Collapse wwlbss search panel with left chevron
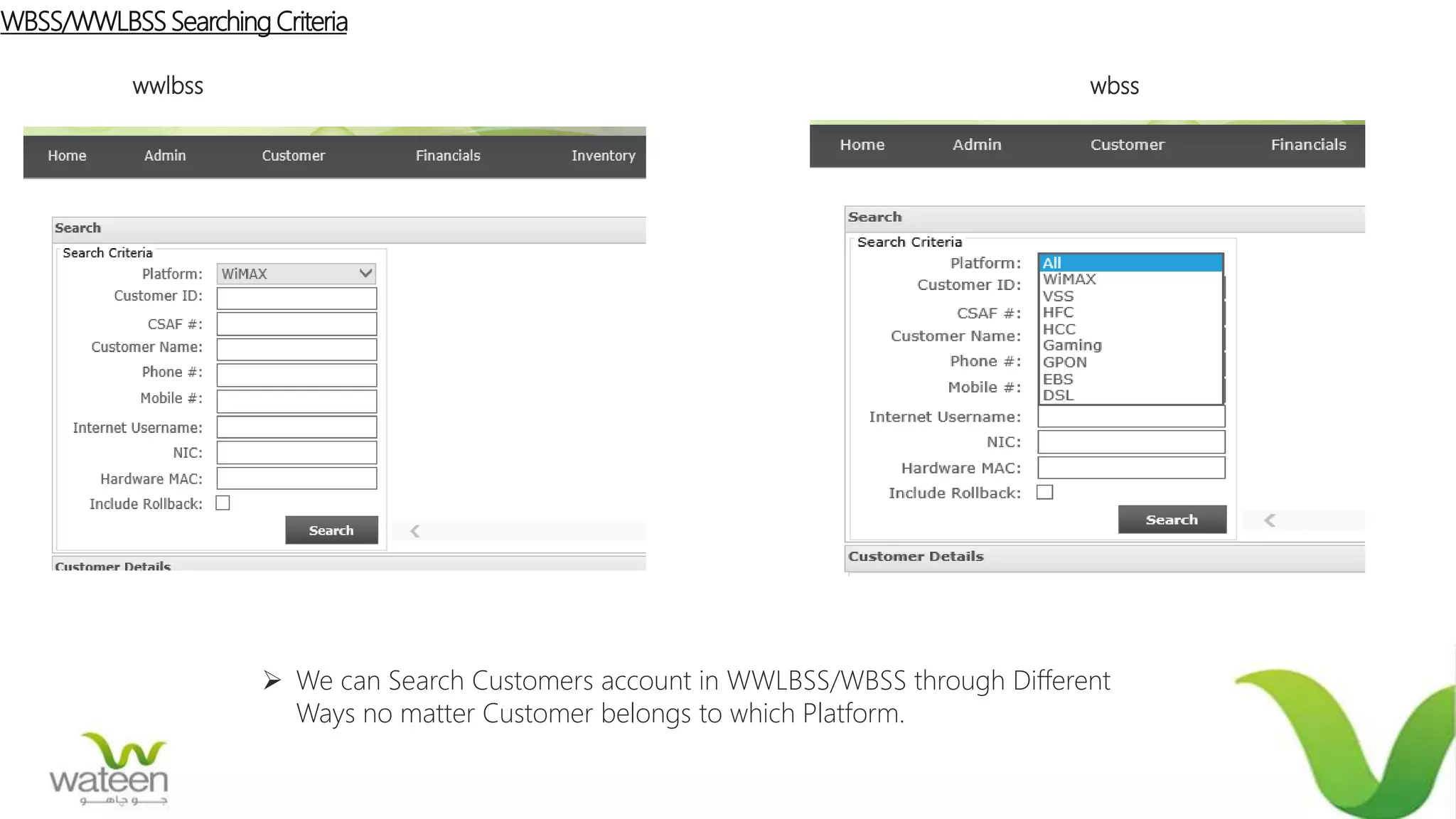Viewport: 1456px width, 819px height. [415, 531]
